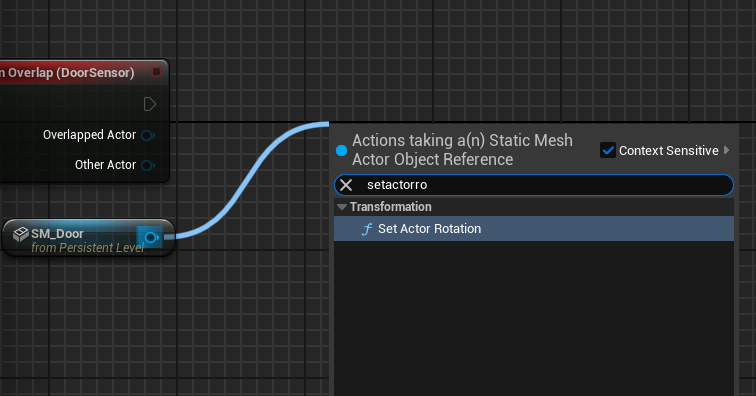Image resolution: width=756 pixels, height=396 pixels.
Task: Click the Transformation category label
Action: [391, 207]
